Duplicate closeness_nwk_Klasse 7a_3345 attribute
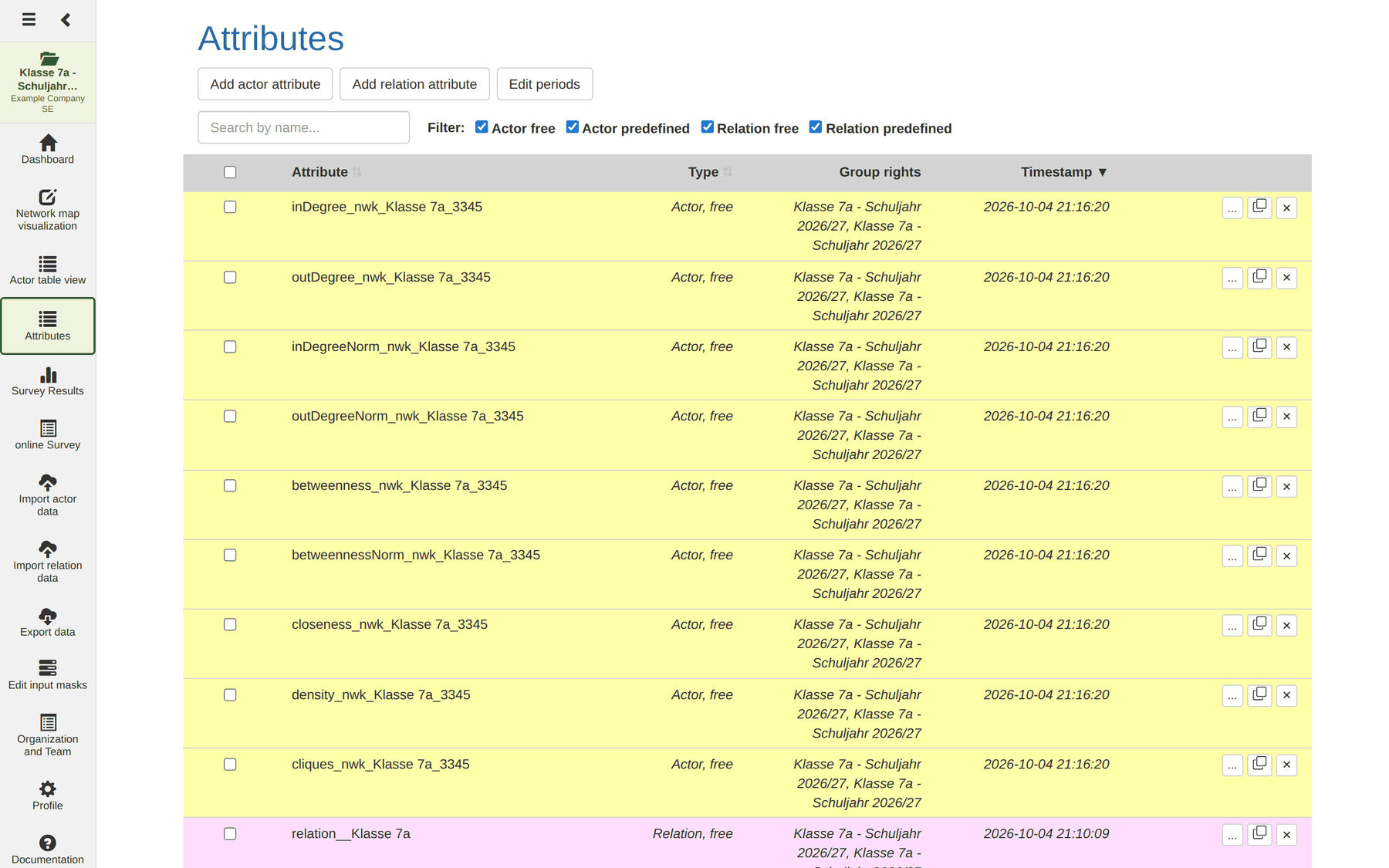 (1259, 625)
